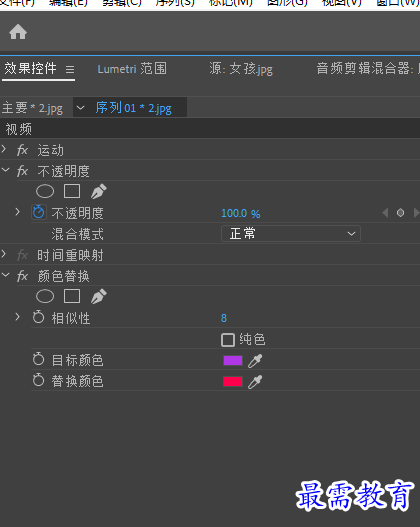Pick 目标颜色 with eyedropper
Screen dimensions: 420x527
255,361
